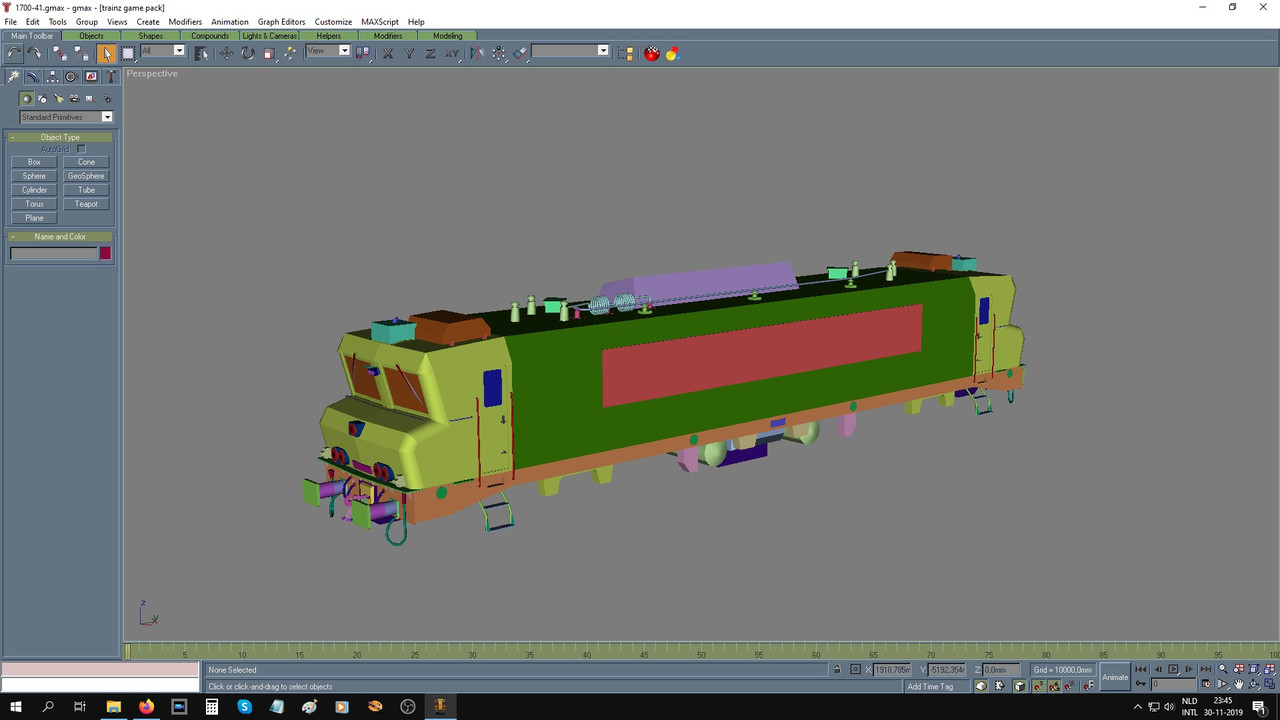This screenshot has height=720, width=1280.
Task: Restrict transforms to the X axis
Action: click(388, 53)
